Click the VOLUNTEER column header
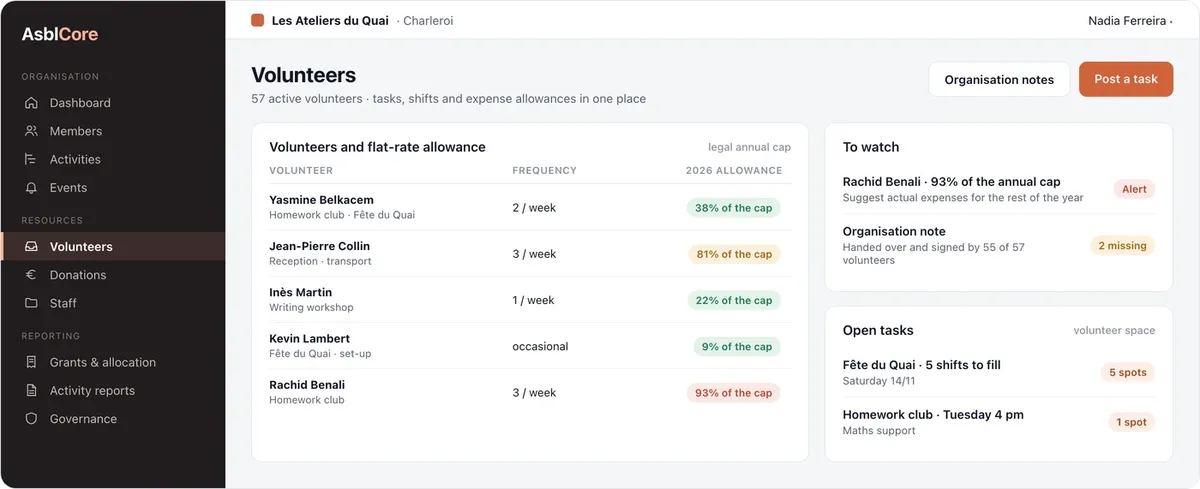 click(301, 171)
